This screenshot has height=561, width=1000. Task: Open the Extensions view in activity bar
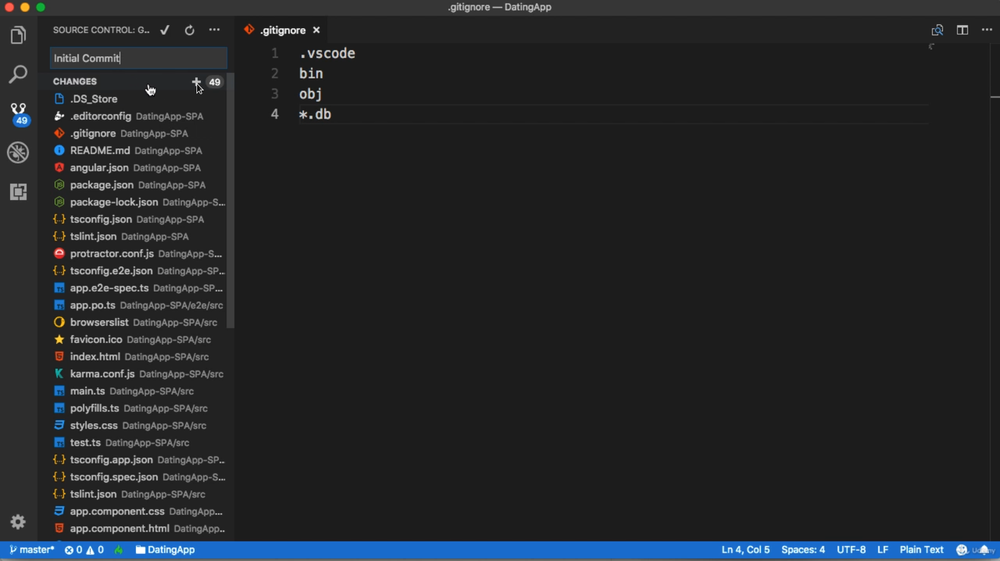coord(18,191)
